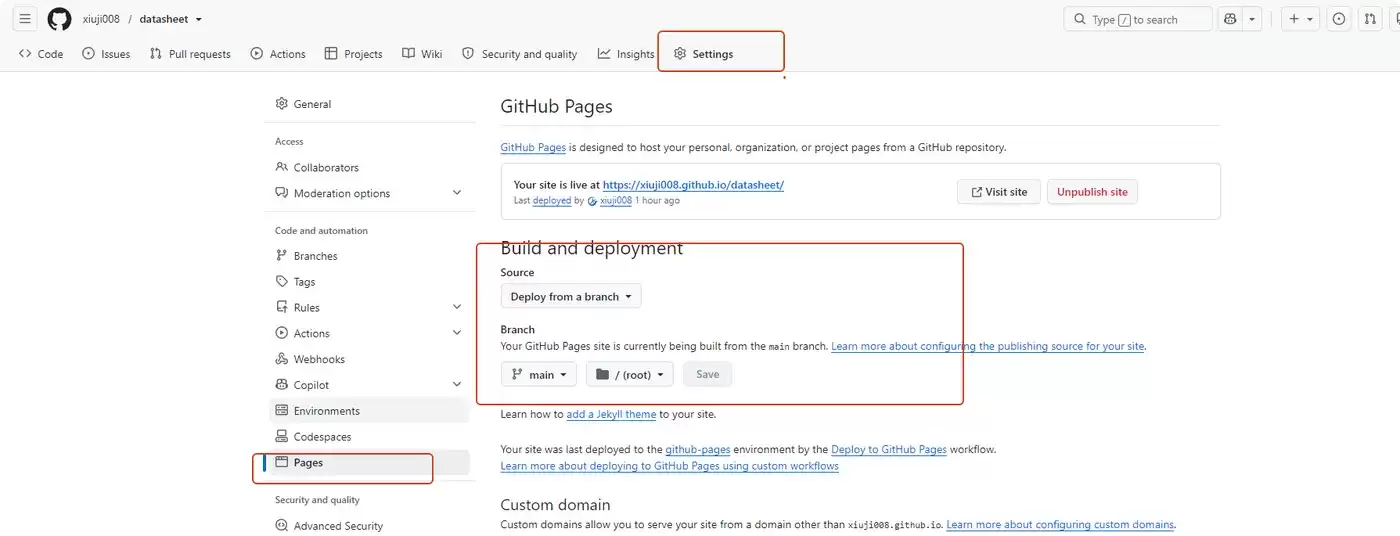Click the search box in the header
Image resolution: width=1400 pixels, height=536 pixels.
point(1138,19)
